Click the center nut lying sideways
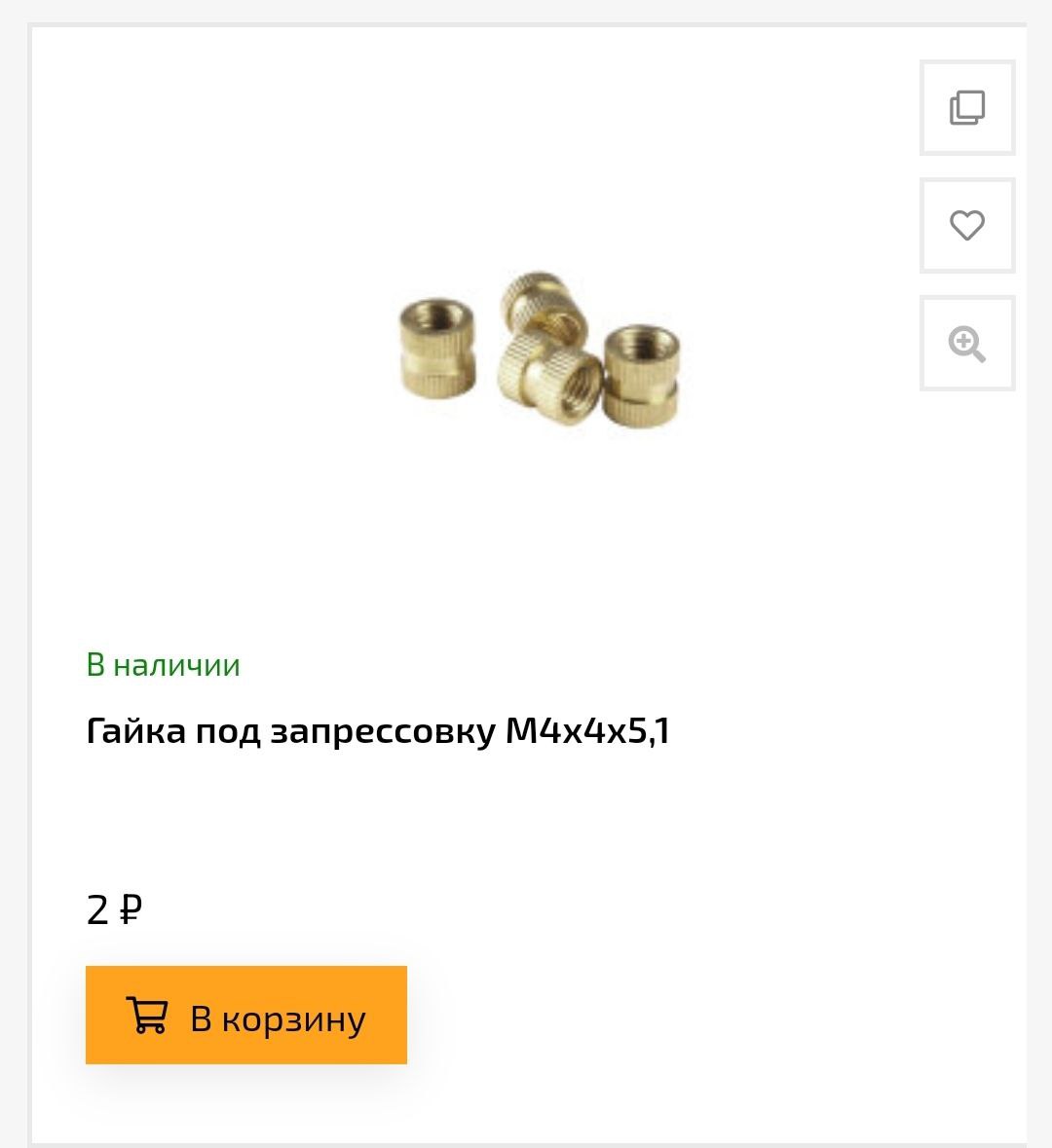 548,377
